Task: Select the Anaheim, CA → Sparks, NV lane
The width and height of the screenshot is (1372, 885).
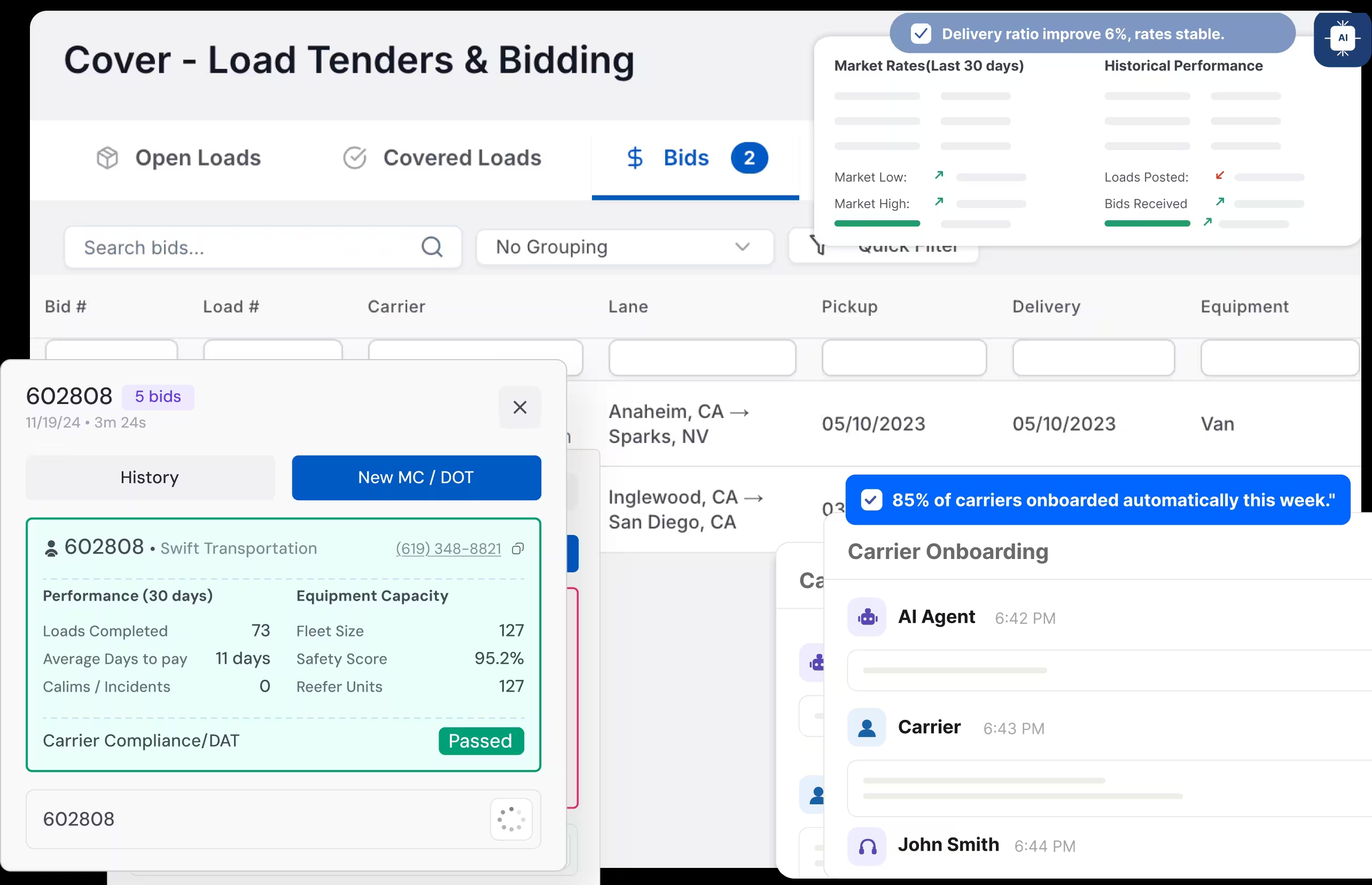Action: pyautogui.click(x=679, y=424)
